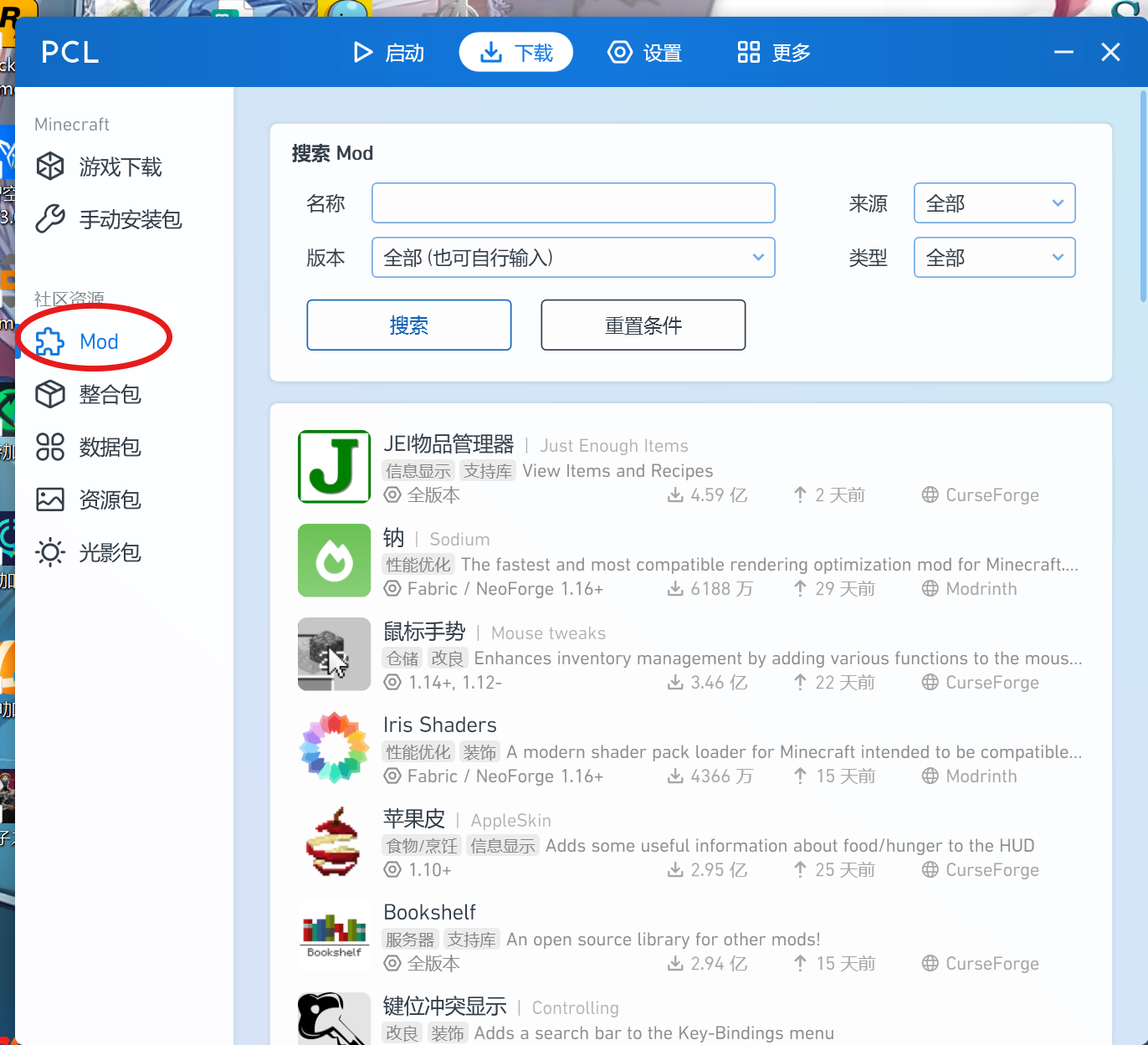Open the 启动 launch tab
Screen dimensions: 1148x1045
tap(388, 53)
